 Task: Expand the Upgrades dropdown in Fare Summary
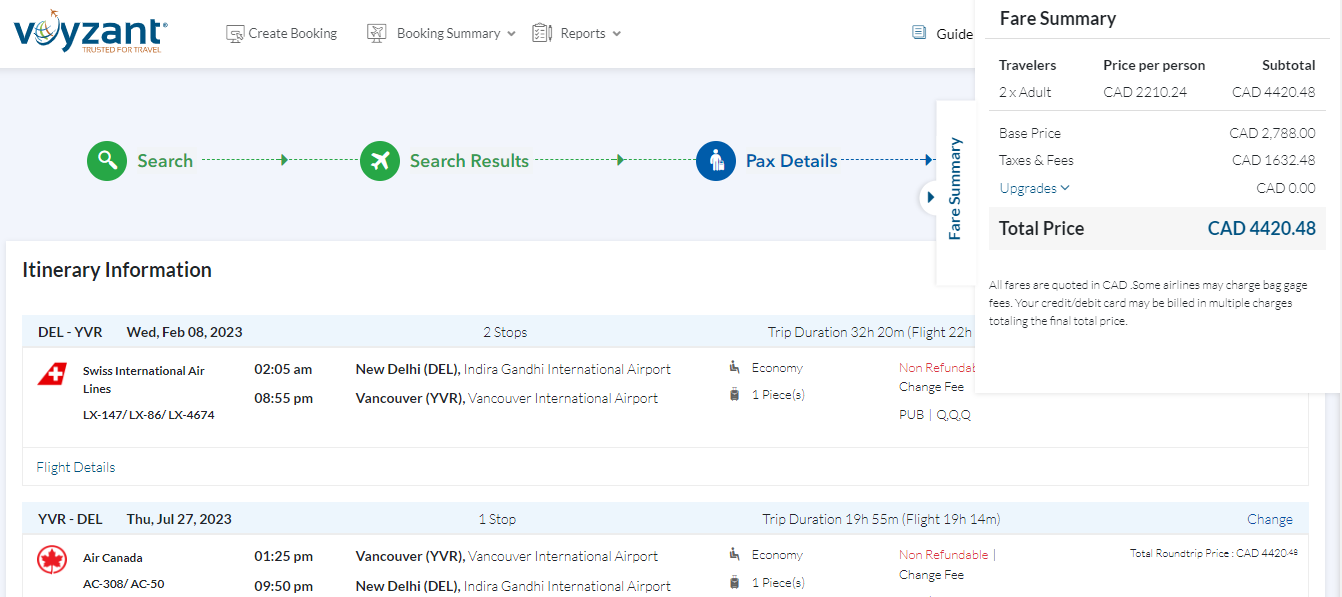(x=1034, y=188)
